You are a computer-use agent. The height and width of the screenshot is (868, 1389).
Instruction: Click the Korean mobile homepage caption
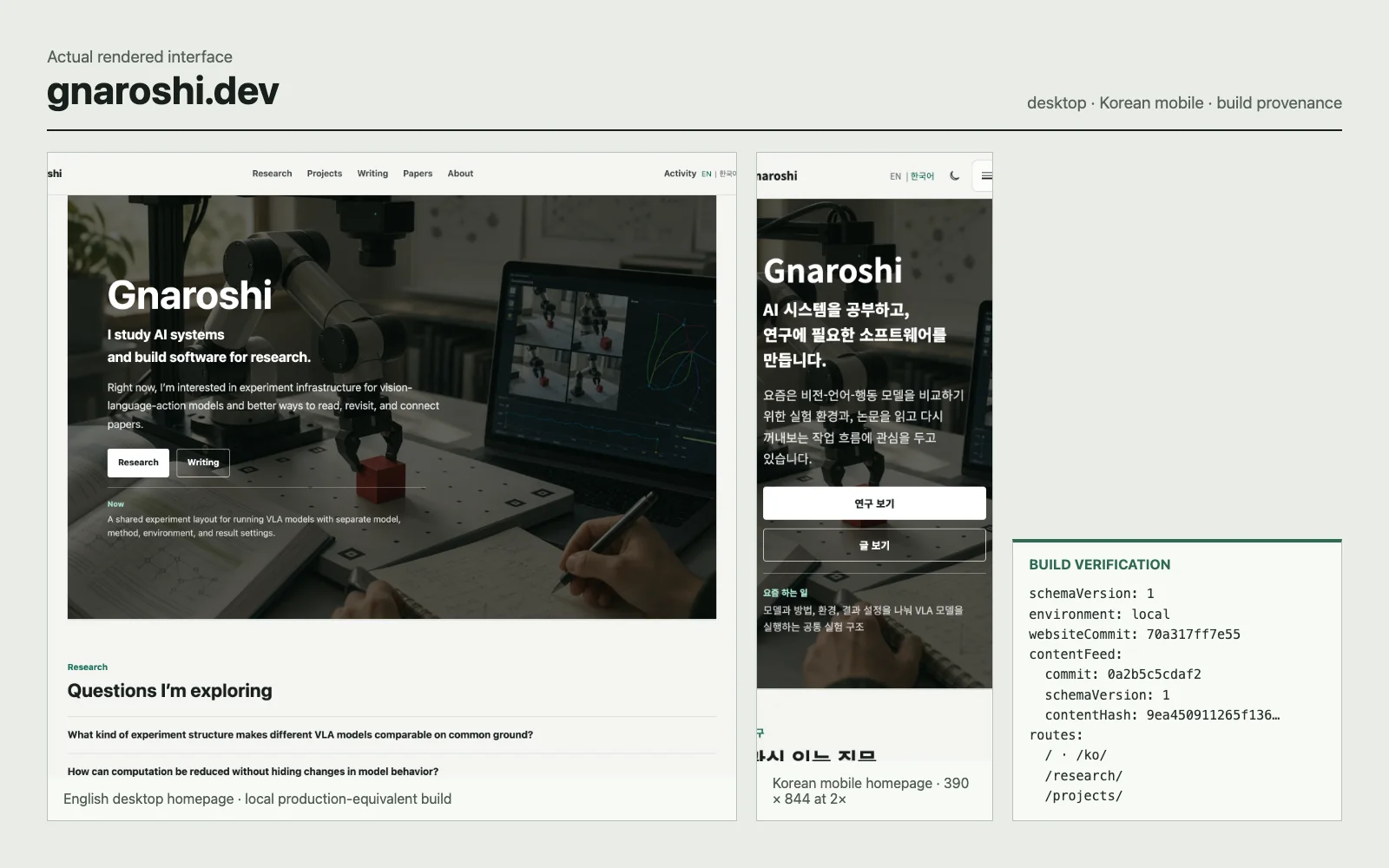point(871,791)
